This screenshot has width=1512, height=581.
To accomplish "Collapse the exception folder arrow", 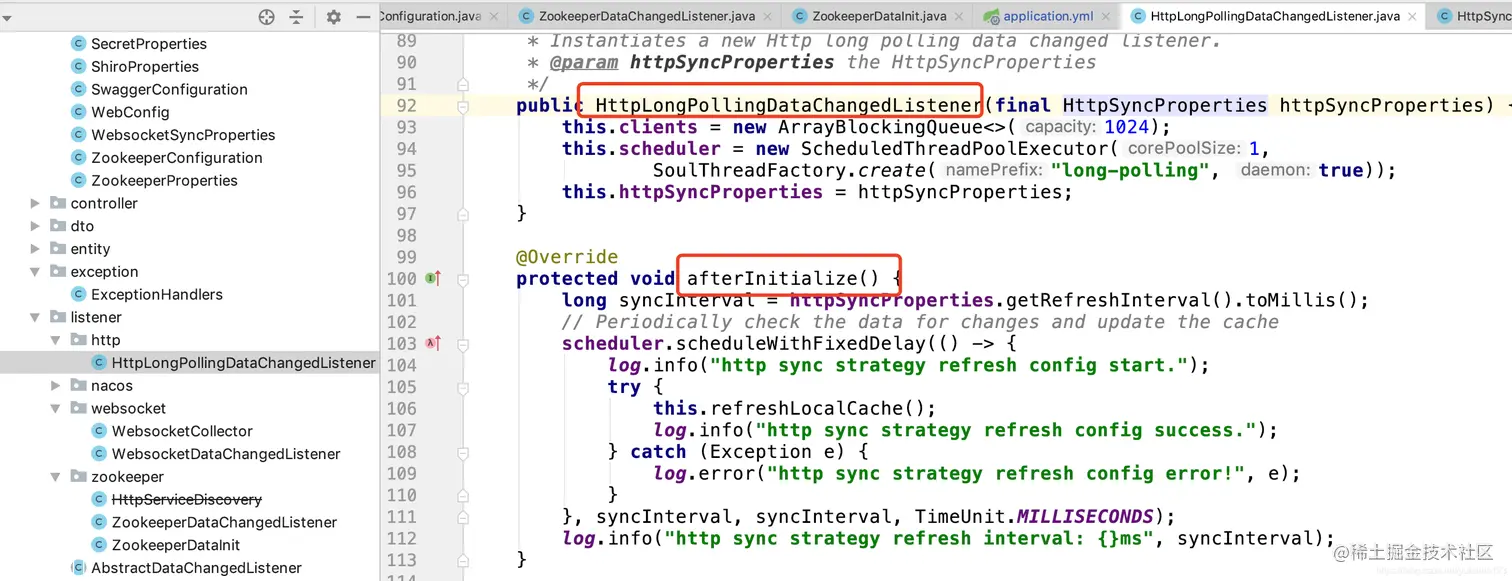I will 35,272.
